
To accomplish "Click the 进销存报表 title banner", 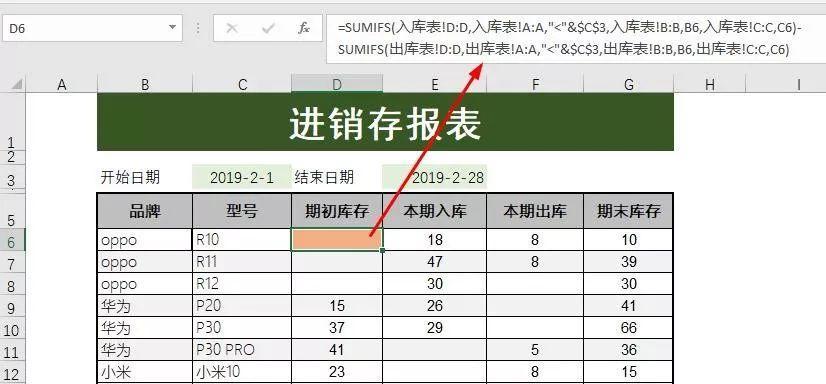I will (x=385, y=122).
